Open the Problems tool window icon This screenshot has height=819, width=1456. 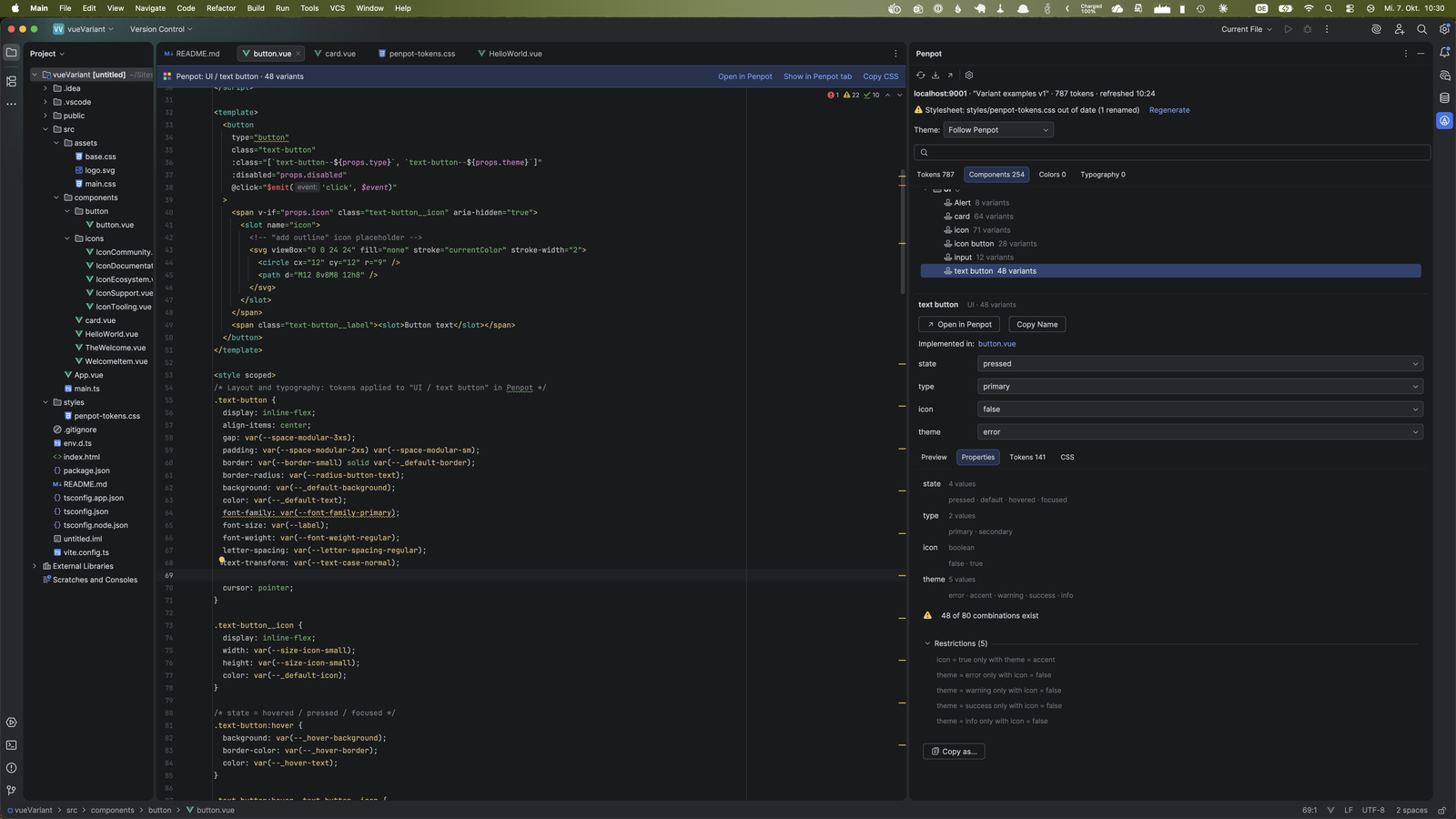tap(11, 768)
